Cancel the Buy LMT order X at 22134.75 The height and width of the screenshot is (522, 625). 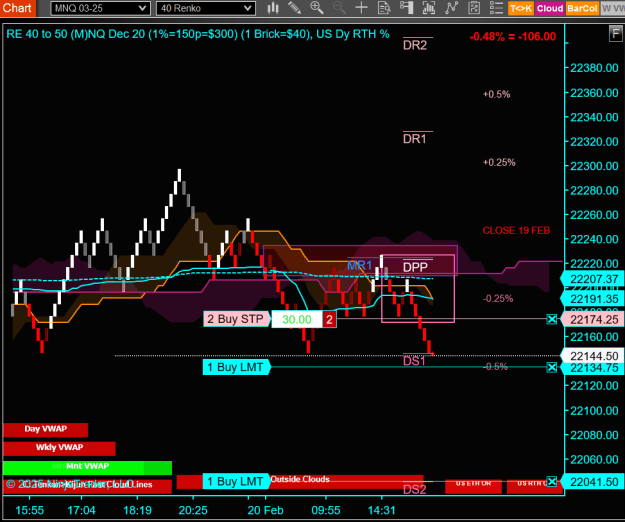coord(552,367)
